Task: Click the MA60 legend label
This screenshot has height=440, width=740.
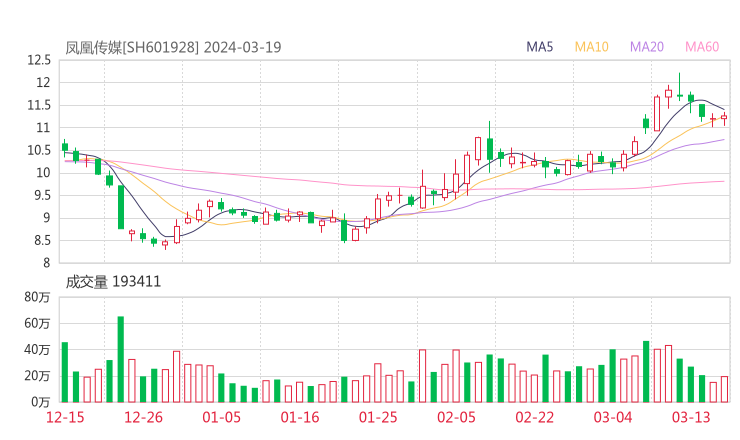Action: click(x=702, y=47)
